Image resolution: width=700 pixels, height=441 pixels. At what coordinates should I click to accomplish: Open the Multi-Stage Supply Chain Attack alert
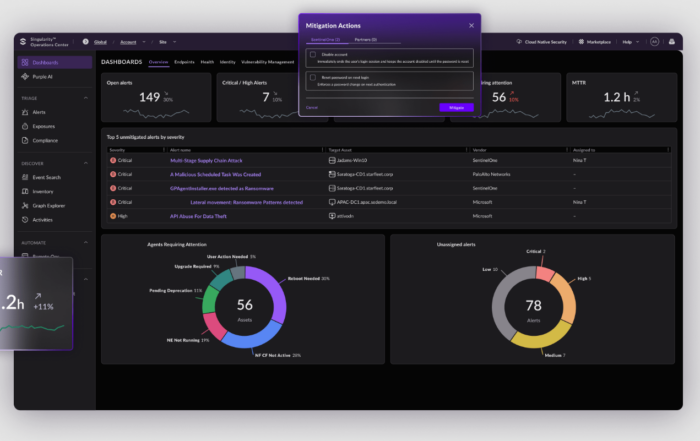point(206,160)
